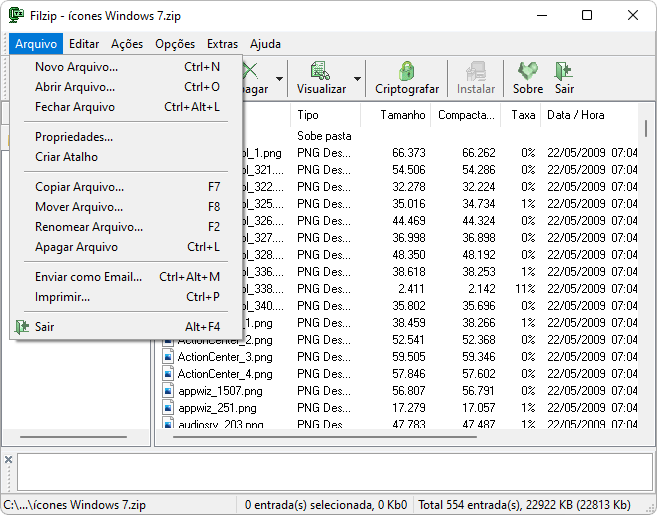Choose Novo Arquivo... from the menu
Viewport: 657px width, 515px height.
click(x=126, y=67)
